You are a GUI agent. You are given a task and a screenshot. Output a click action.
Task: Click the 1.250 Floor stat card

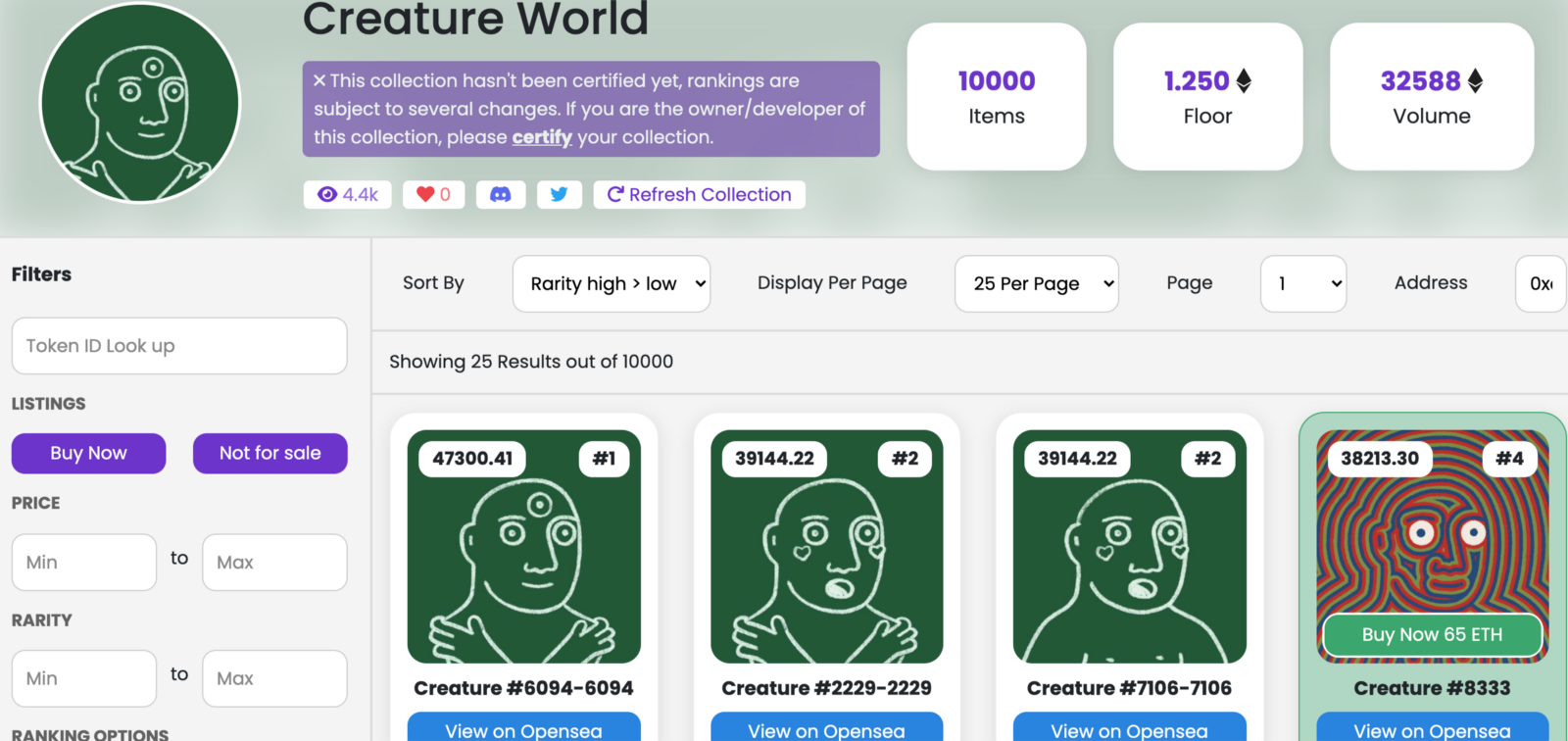point(1208,97)
